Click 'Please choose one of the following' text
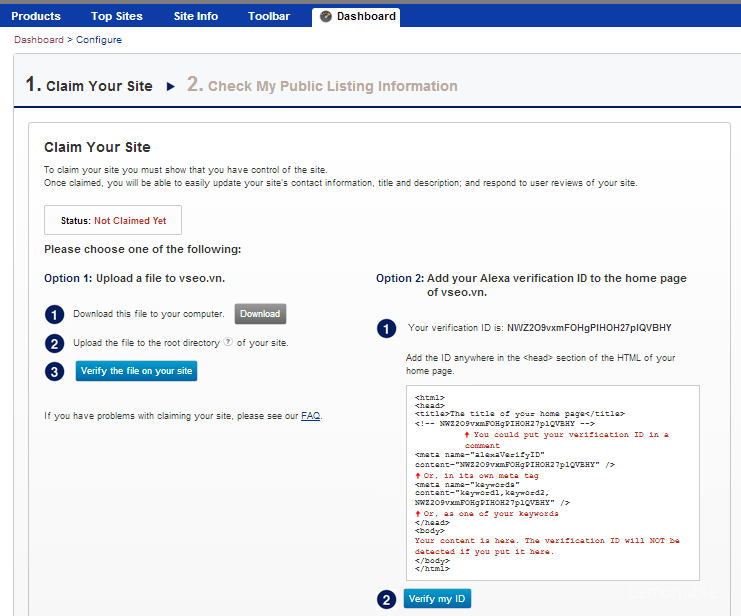This screenshot has width=741, height=616. (x=143, y=249)
